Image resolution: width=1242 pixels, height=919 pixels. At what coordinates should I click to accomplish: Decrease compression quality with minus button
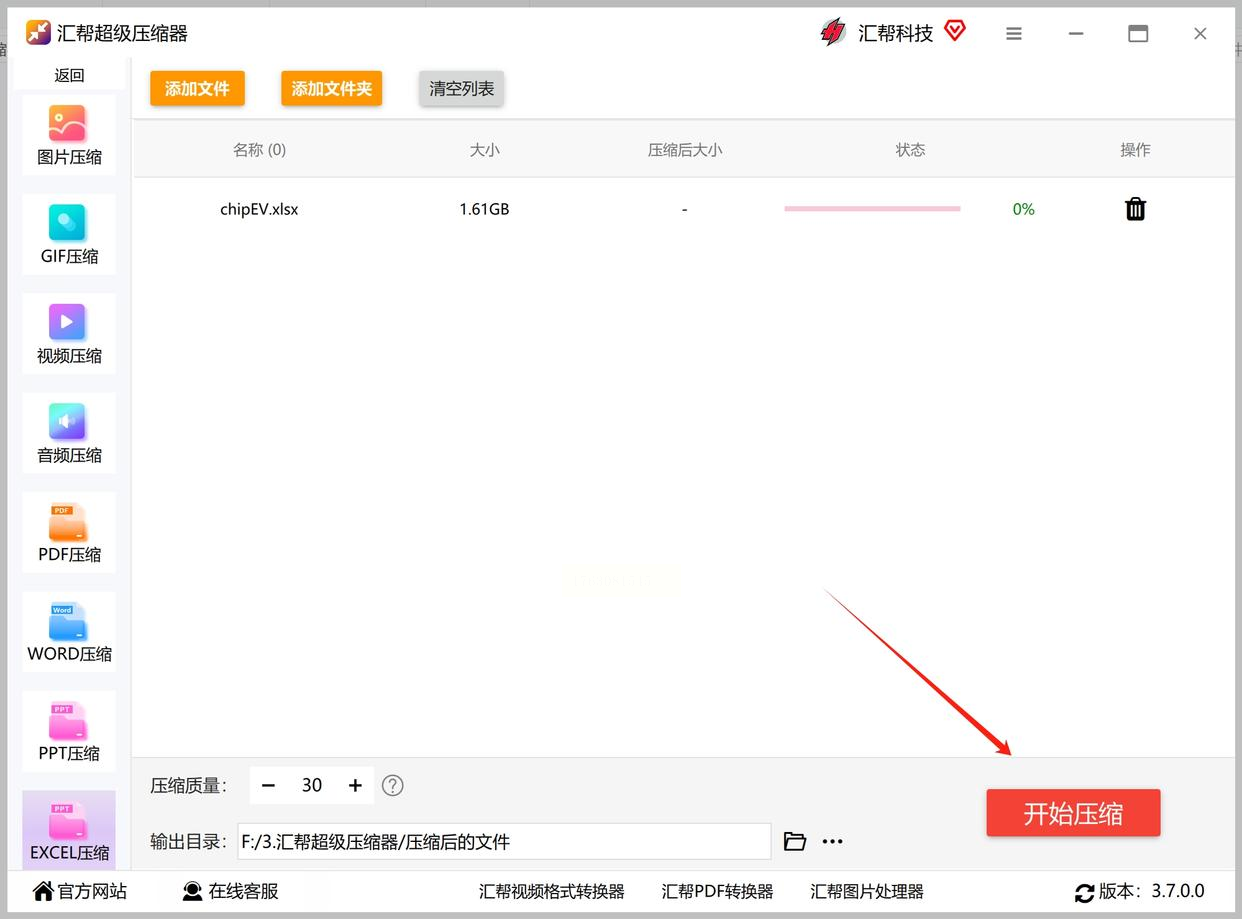tap(268, 785)
